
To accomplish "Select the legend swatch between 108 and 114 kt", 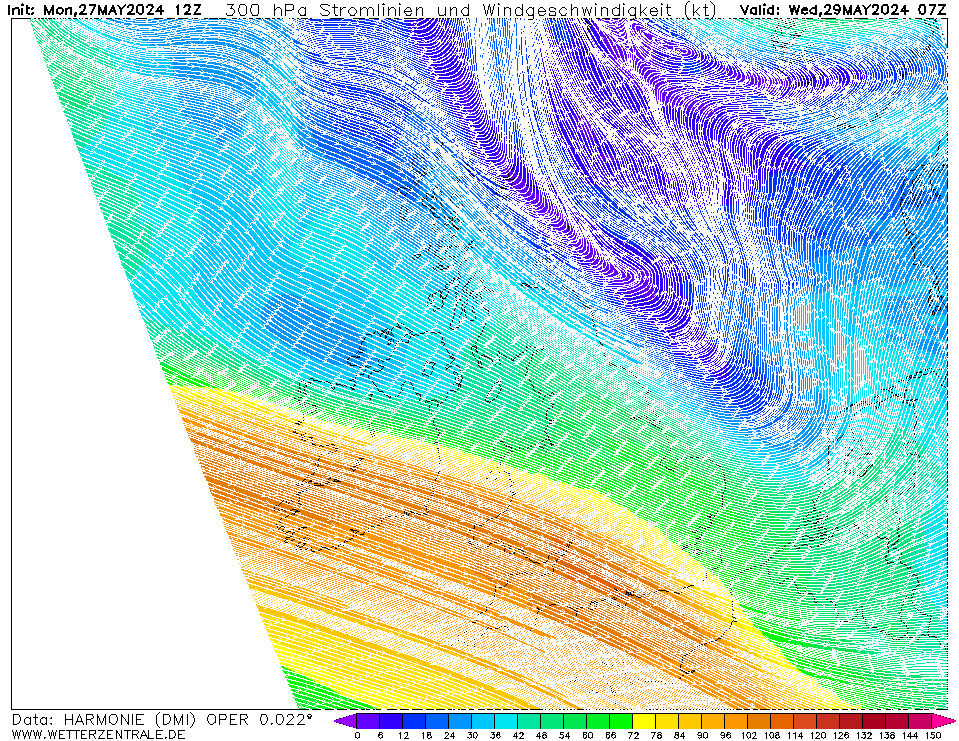I will coord(783,721).
